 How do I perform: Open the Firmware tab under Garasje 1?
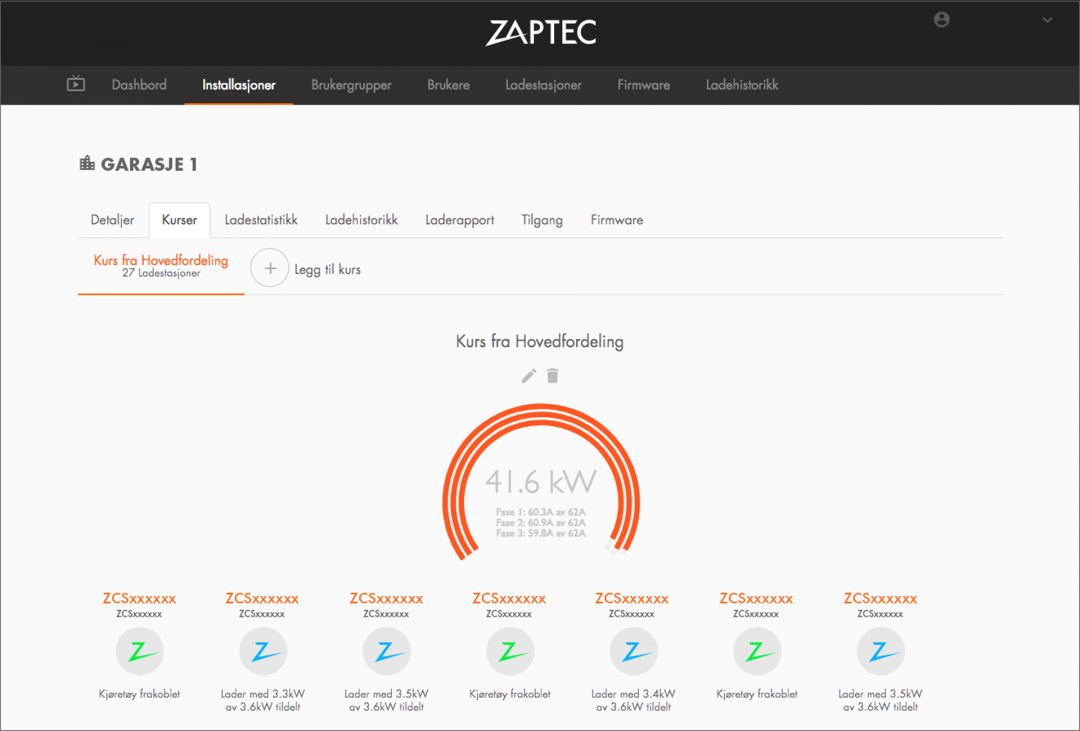tap(616, 220)
